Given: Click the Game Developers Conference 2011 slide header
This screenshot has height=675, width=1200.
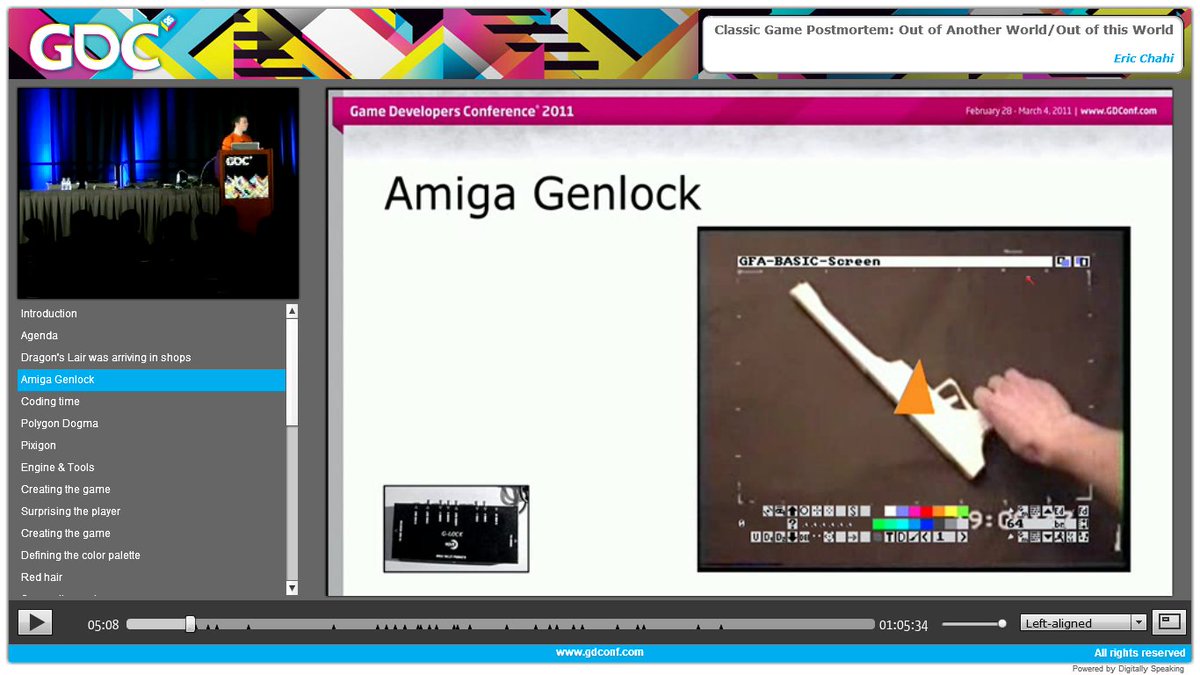Looking at the screenshot, I should [462, 111].
